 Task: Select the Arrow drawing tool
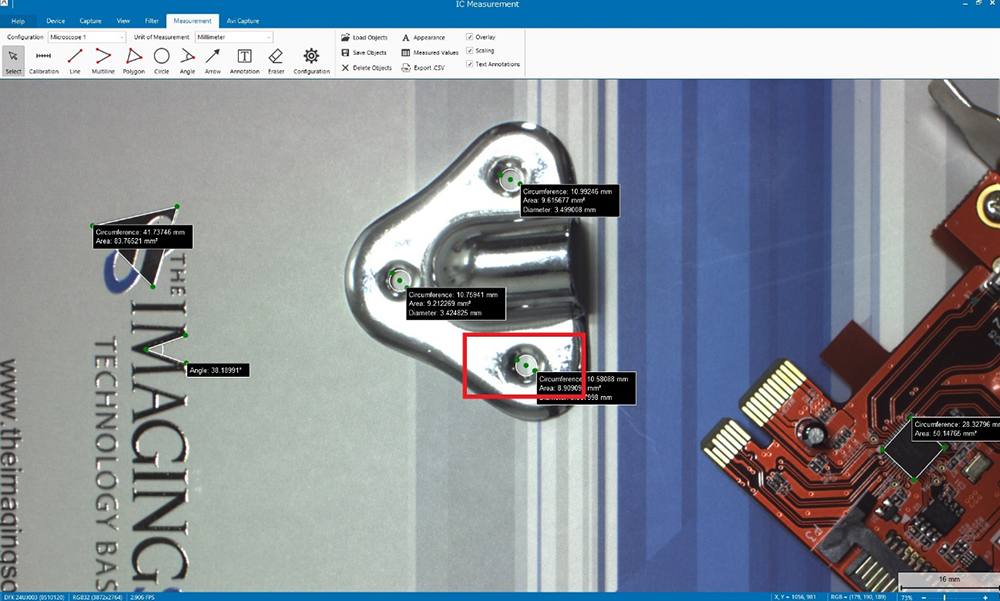pos(212,61)
